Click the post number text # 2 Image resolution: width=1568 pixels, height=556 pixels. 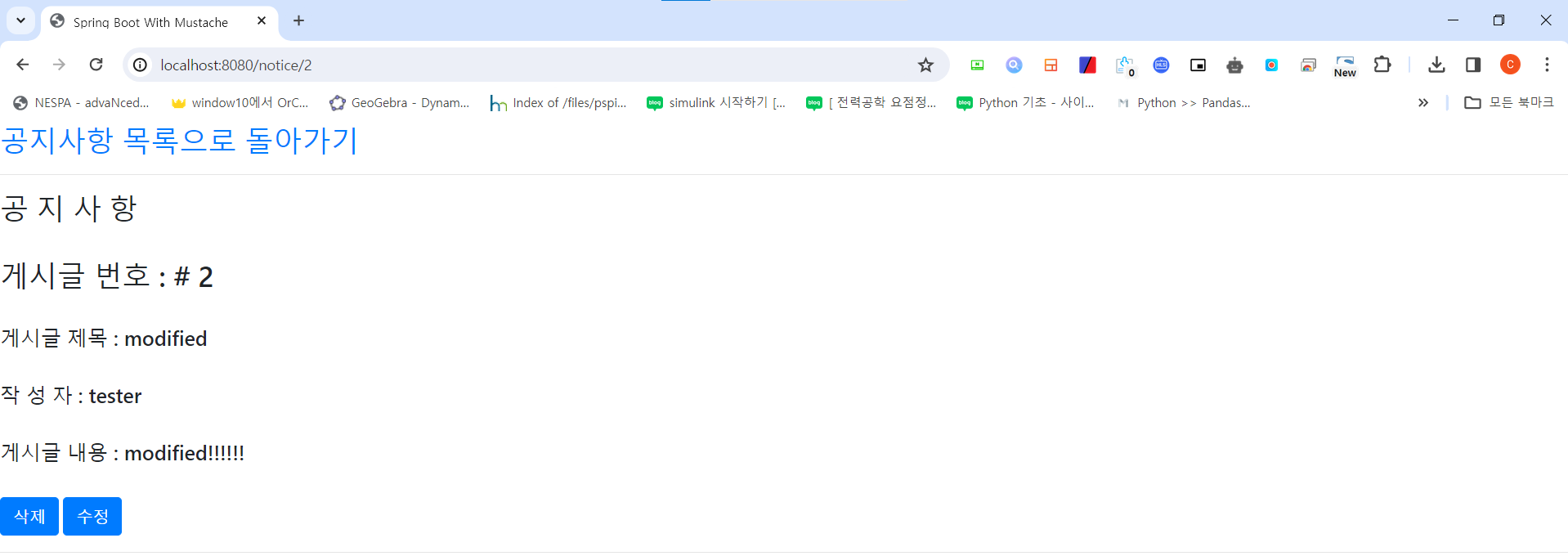point(194,277)
